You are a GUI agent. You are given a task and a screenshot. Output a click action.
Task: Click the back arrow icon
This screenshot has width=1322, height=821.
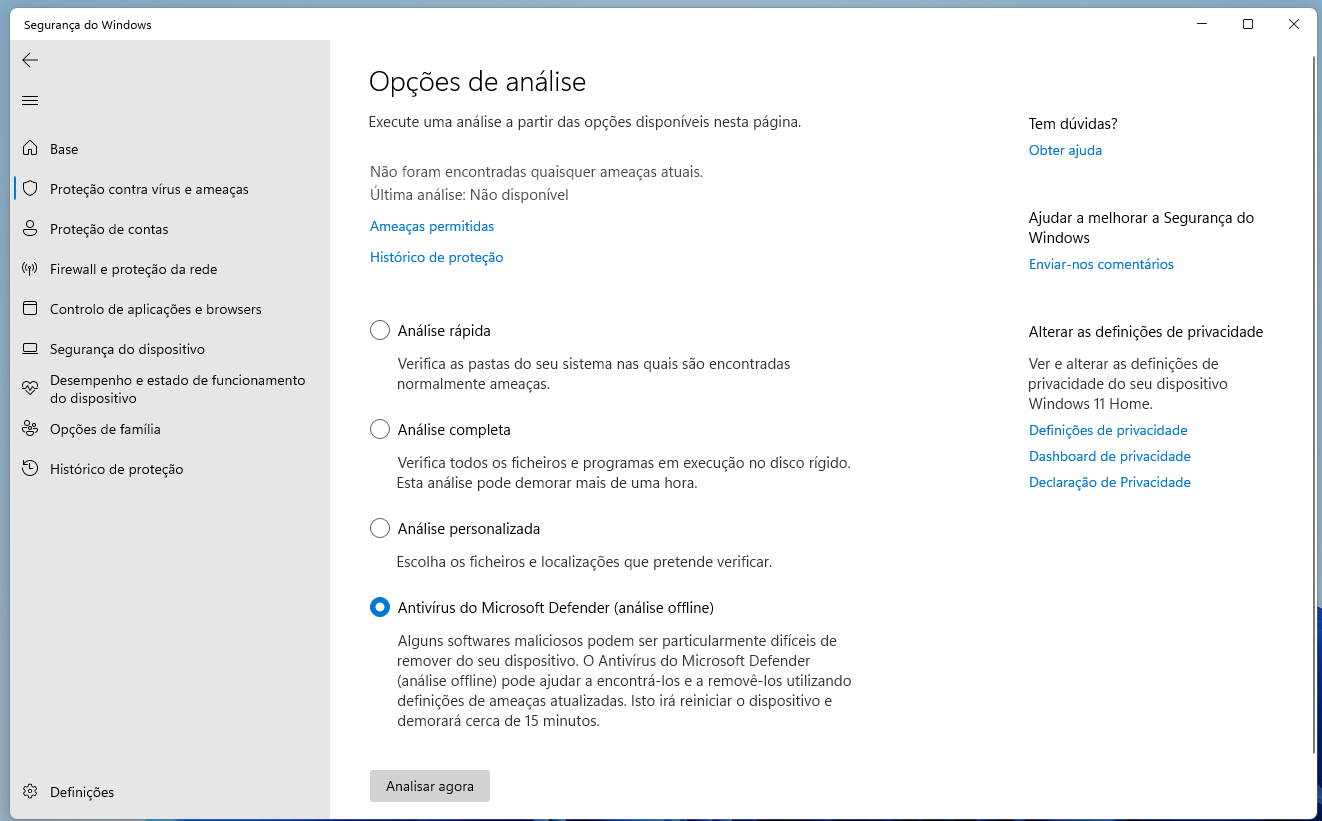pos(30,60)
